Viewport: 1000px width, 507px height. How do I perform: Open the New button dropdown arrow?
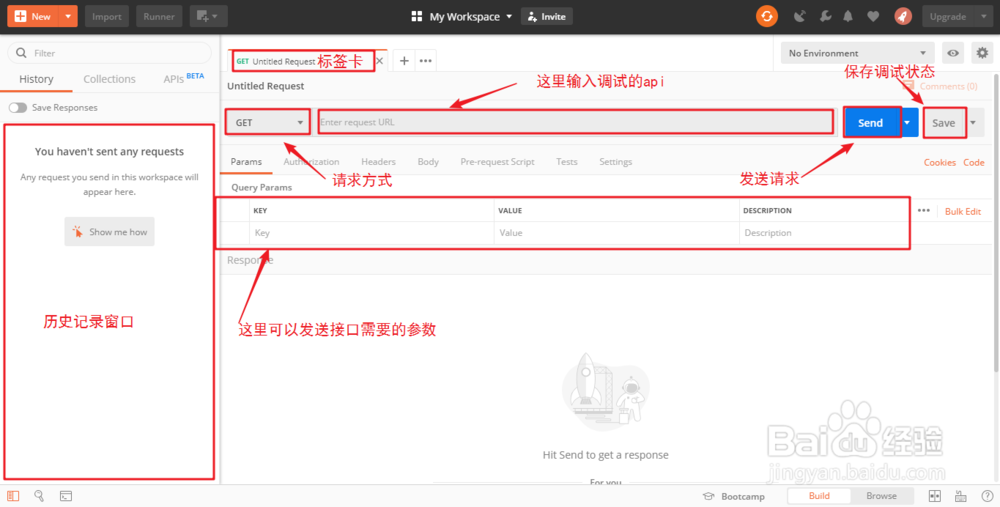pos(68,17)
